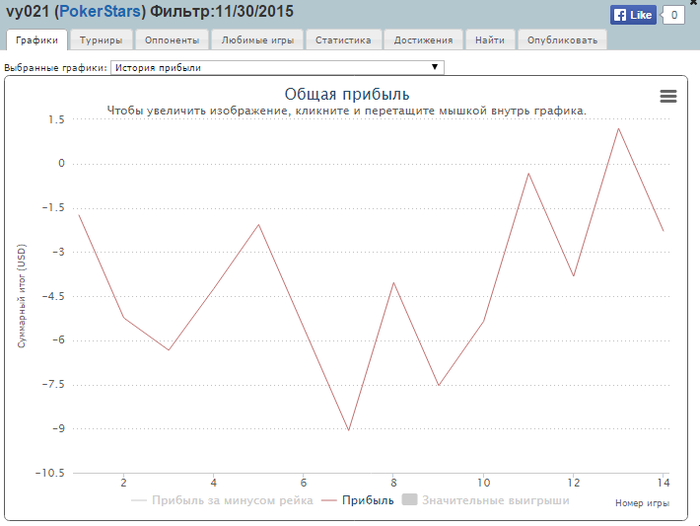The width and height of the screenshot is (700, 526).
Task: Click the gray Значительные выигрыши legend swatch
Action: (409, 499)
